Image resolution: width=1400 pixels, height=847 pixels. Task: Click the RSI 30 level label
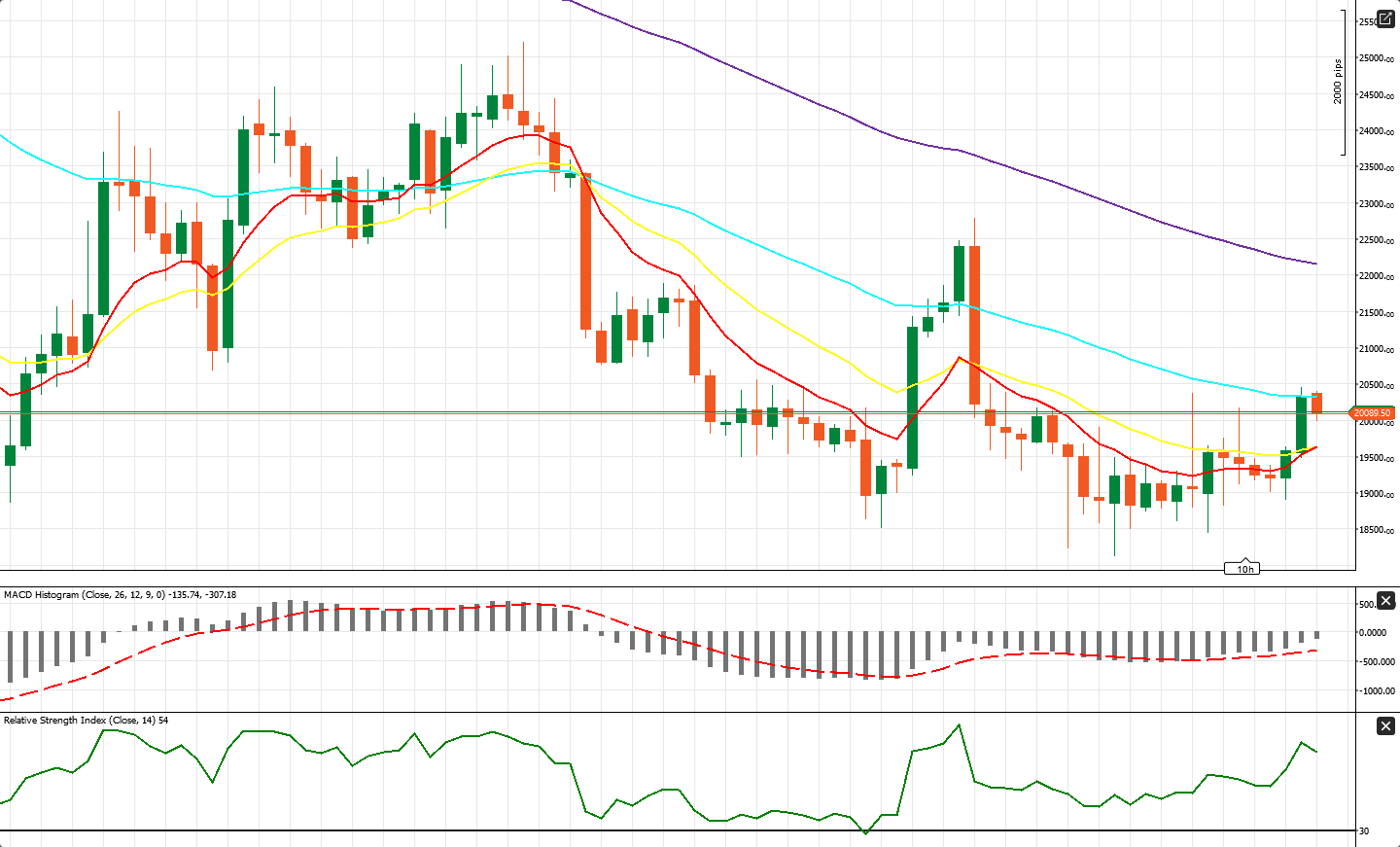tap(1364, 830)
